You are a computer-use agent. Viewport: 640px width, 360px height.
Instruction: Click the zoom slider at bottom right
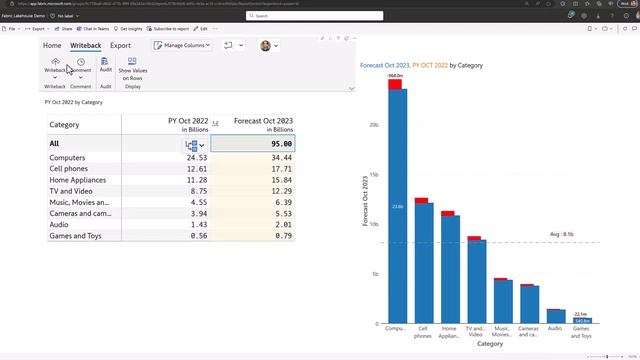(606, 357)
